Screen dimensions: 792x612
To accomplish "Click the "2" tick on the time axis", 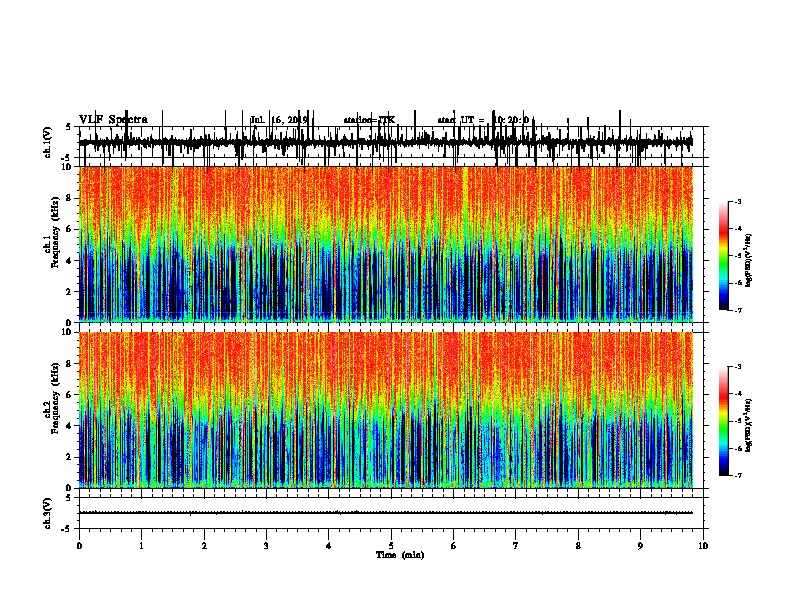I will pos(204,546).
